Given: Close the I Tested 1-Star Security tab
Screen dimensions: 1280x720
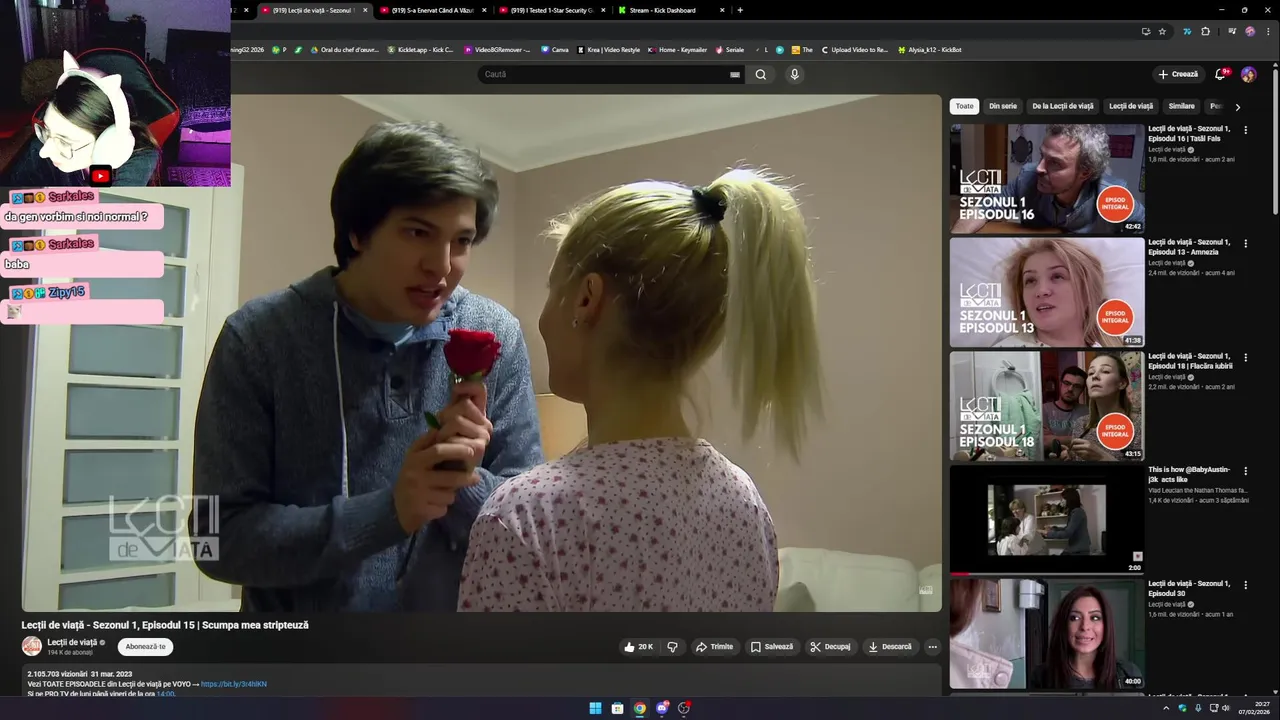Looking at the screenshot, I should point(603,10).
